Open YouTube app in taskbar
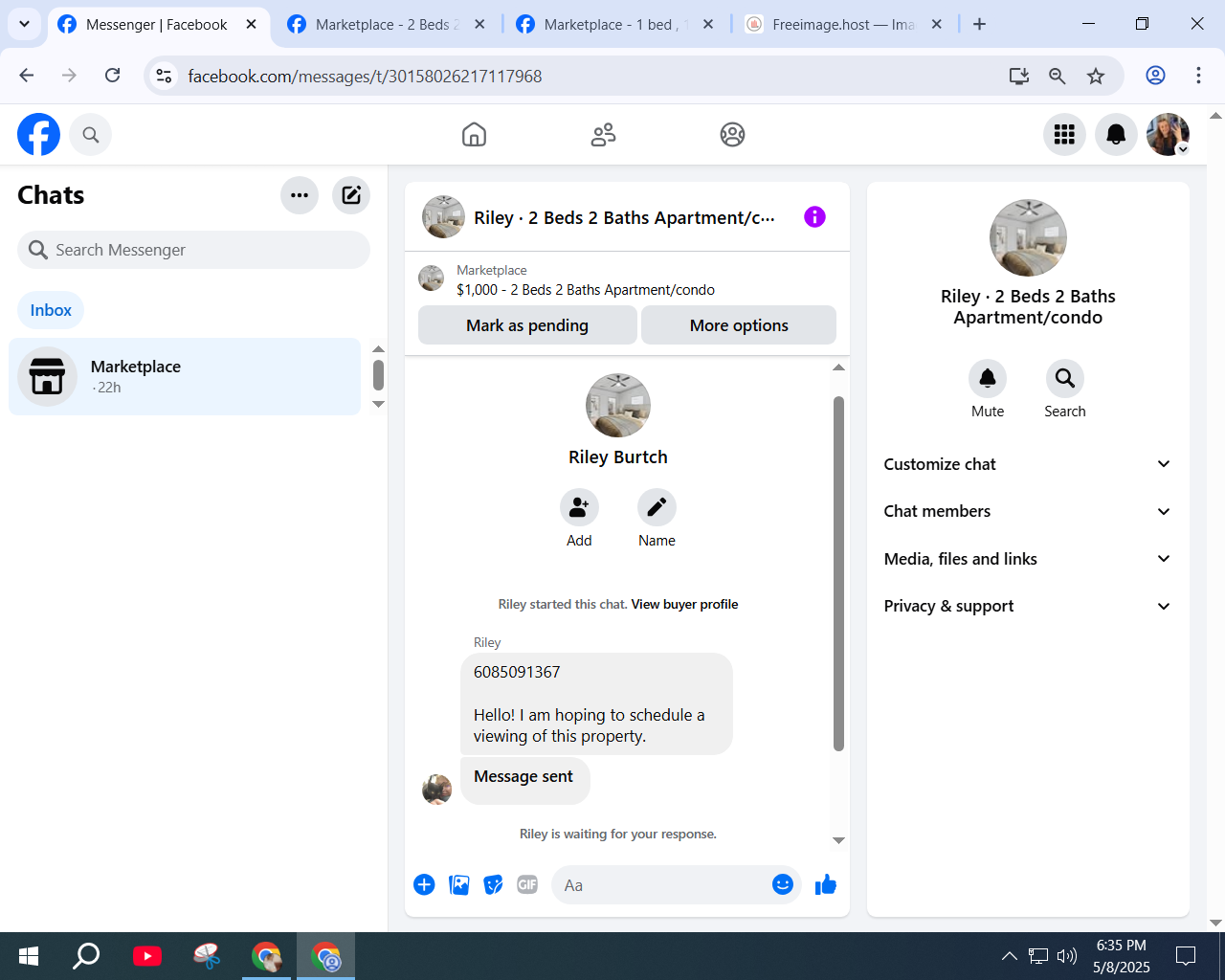 (x=147, y=956)
